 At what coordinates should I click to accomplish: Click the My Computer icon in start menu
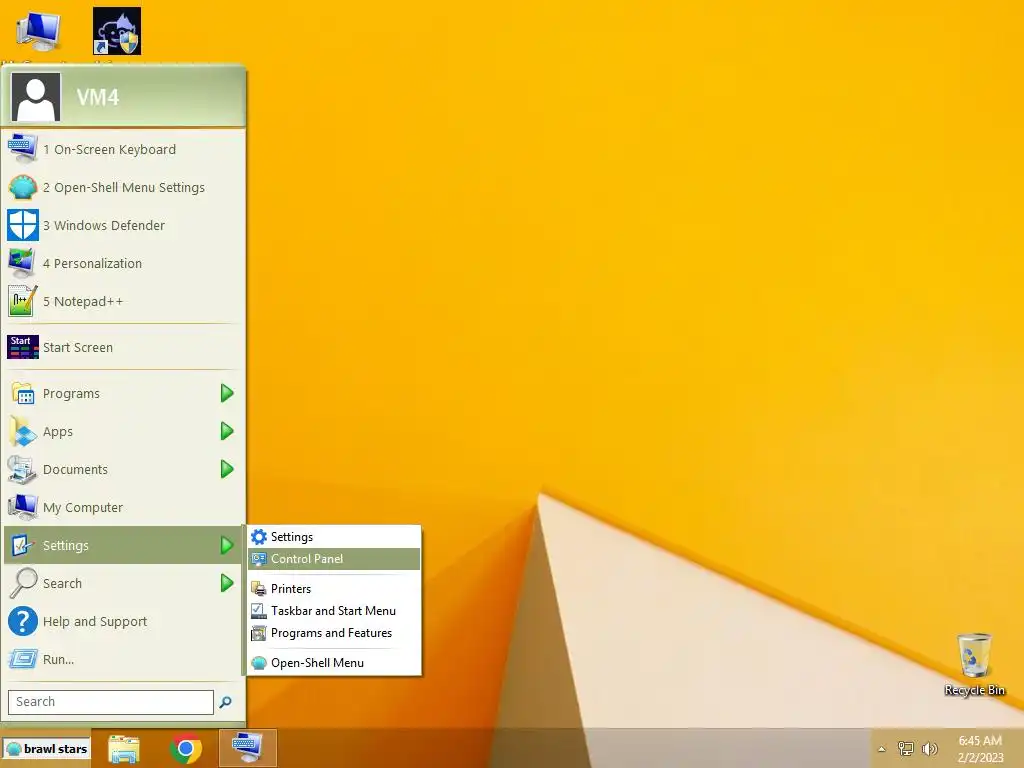(x=22, y=507)
